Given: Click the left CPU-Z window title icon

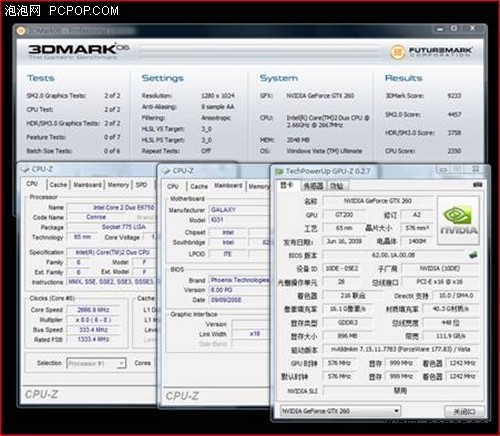Looking at the screenshot, I should 25,169.
